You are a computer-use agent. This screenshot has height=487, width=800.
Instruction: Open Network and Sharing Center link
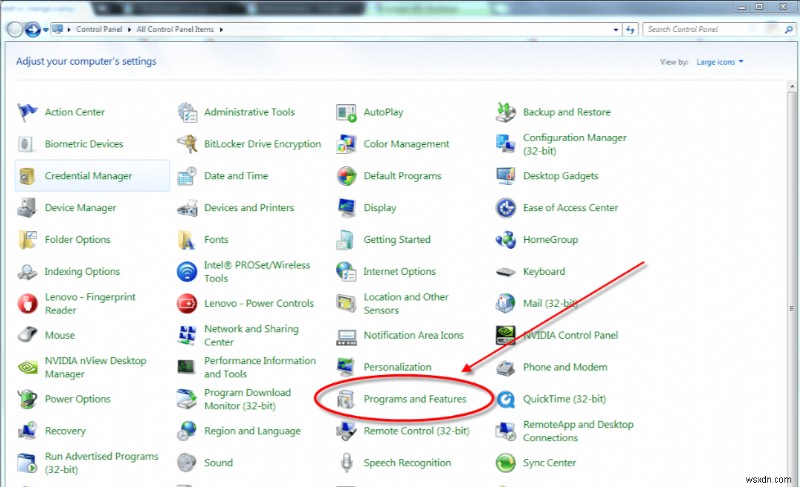point(251,336)
